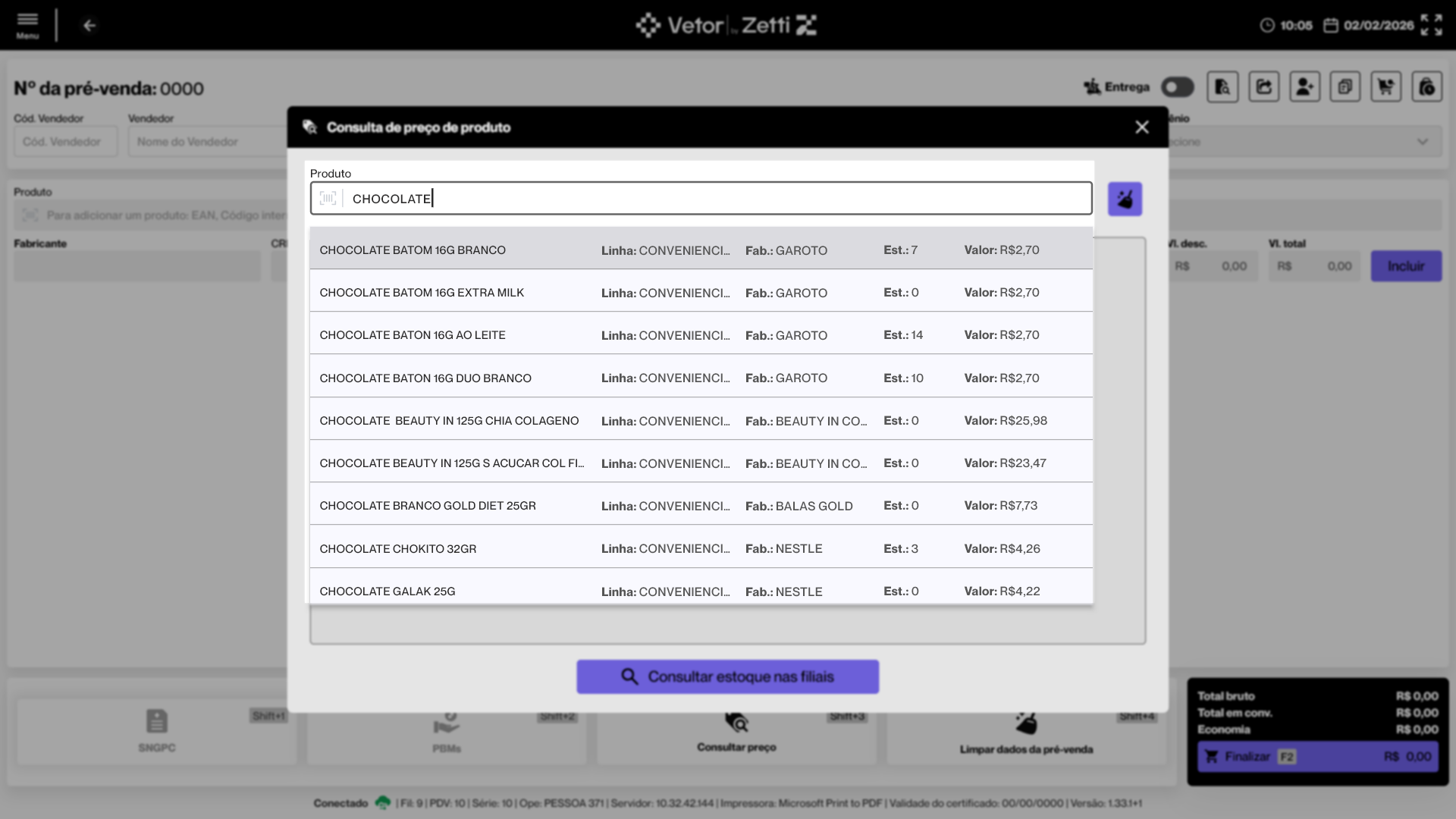This screenshot has height=819, width=1456.
Task: Click the Finalizar F2 button
Action: tap(1317, 756)
